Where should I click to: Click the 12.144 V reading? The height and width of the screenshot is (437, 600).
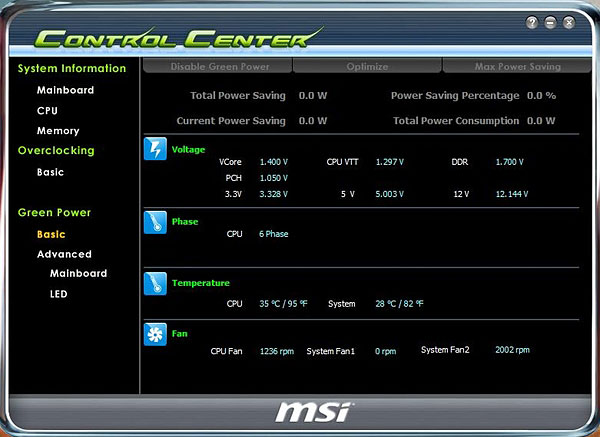[x=512, y=194]
